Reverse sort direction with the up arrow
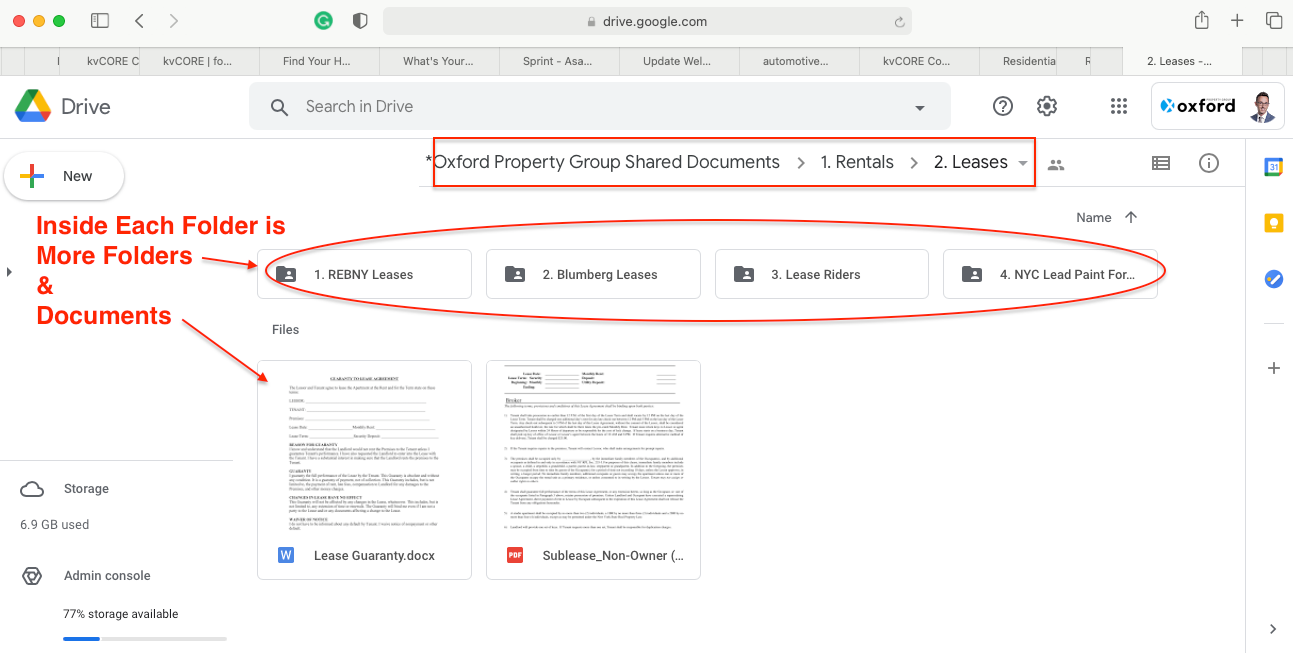 (x=1131, y=217)
